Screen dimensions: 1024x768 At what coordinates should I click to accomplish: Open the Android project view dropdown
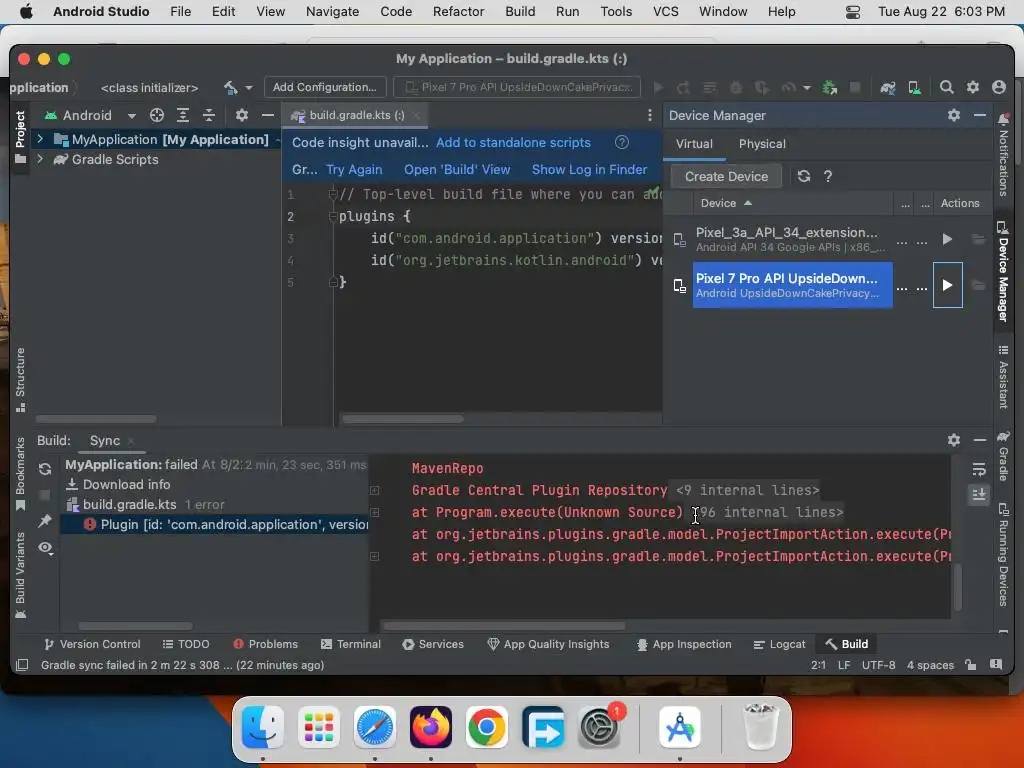click(91, 116)
